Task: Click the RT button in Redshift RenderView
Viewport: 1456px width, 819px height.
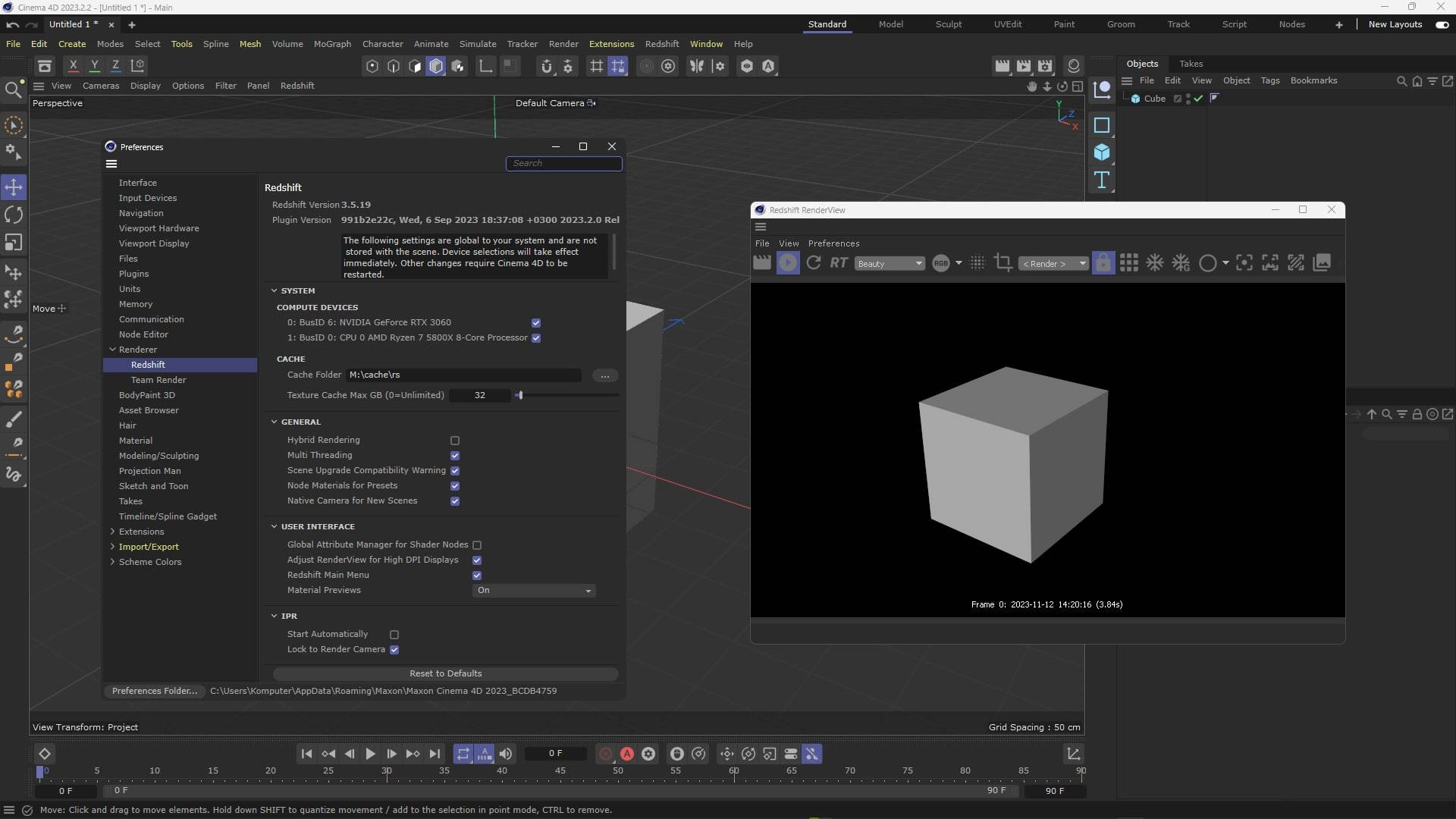Action: [x=838, y=263]
